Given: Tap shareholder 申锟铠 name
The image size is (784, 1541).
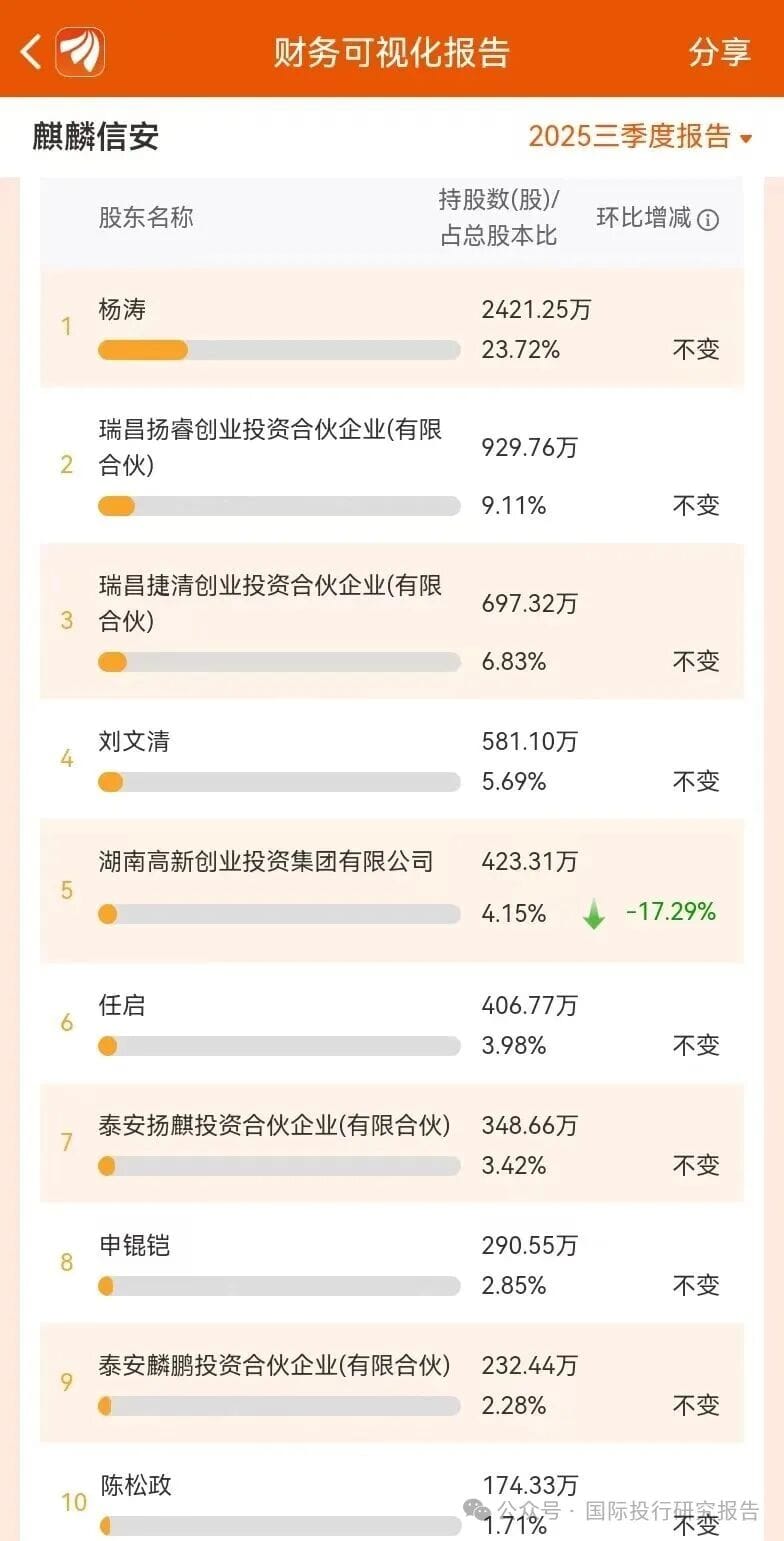Looking at the screenshot, I should (134, 1245).
